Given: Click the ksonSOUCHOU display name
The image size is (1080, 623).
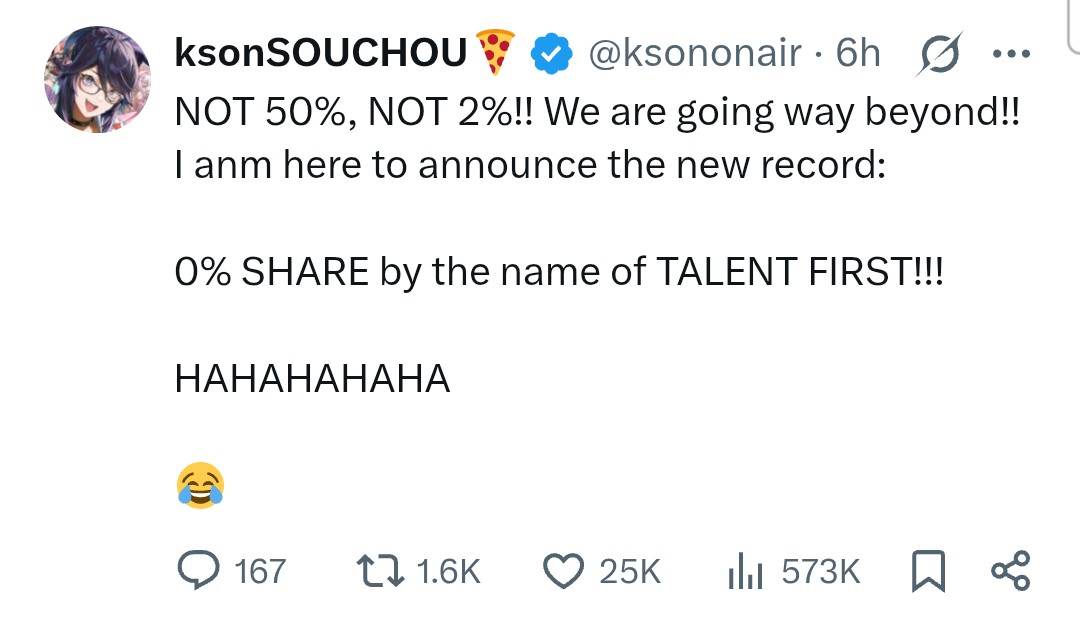Looking at the screenshot, I should tap(320, 53).
